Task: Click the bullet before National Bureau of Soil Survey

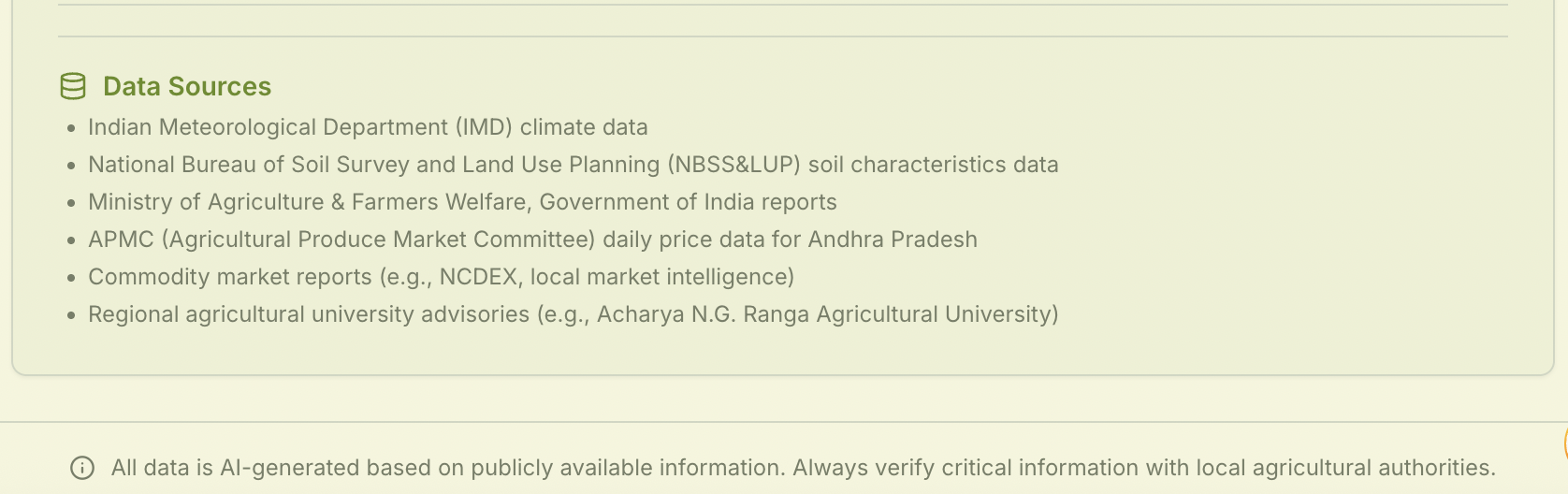Action: pyautogui.click(x=71, y=166)
